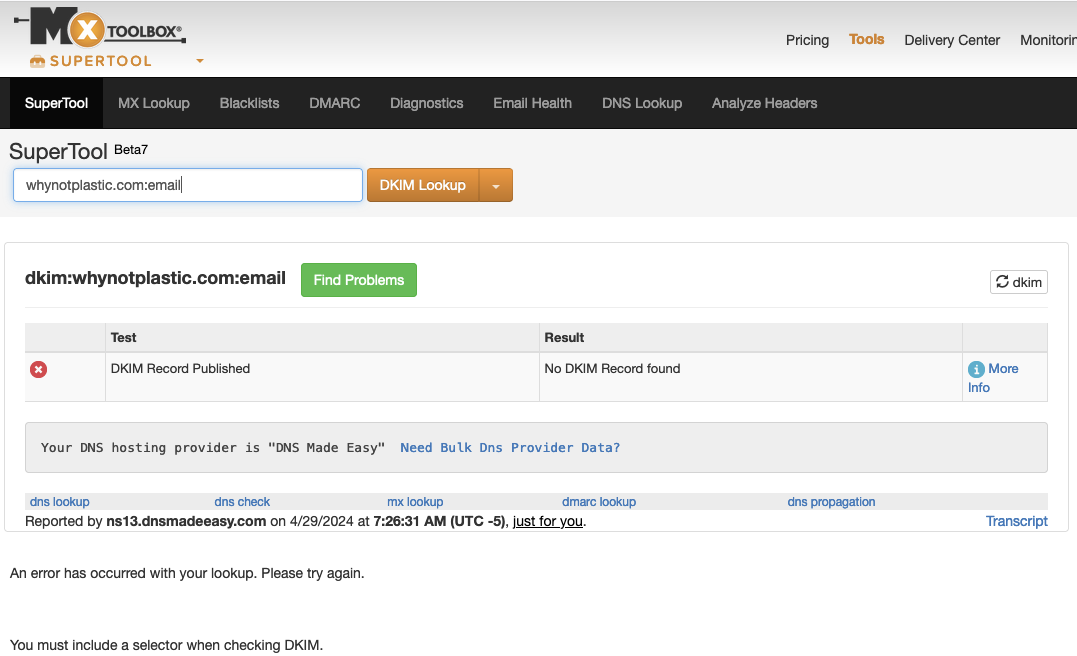Open the Email Health tab

[532, 103]
